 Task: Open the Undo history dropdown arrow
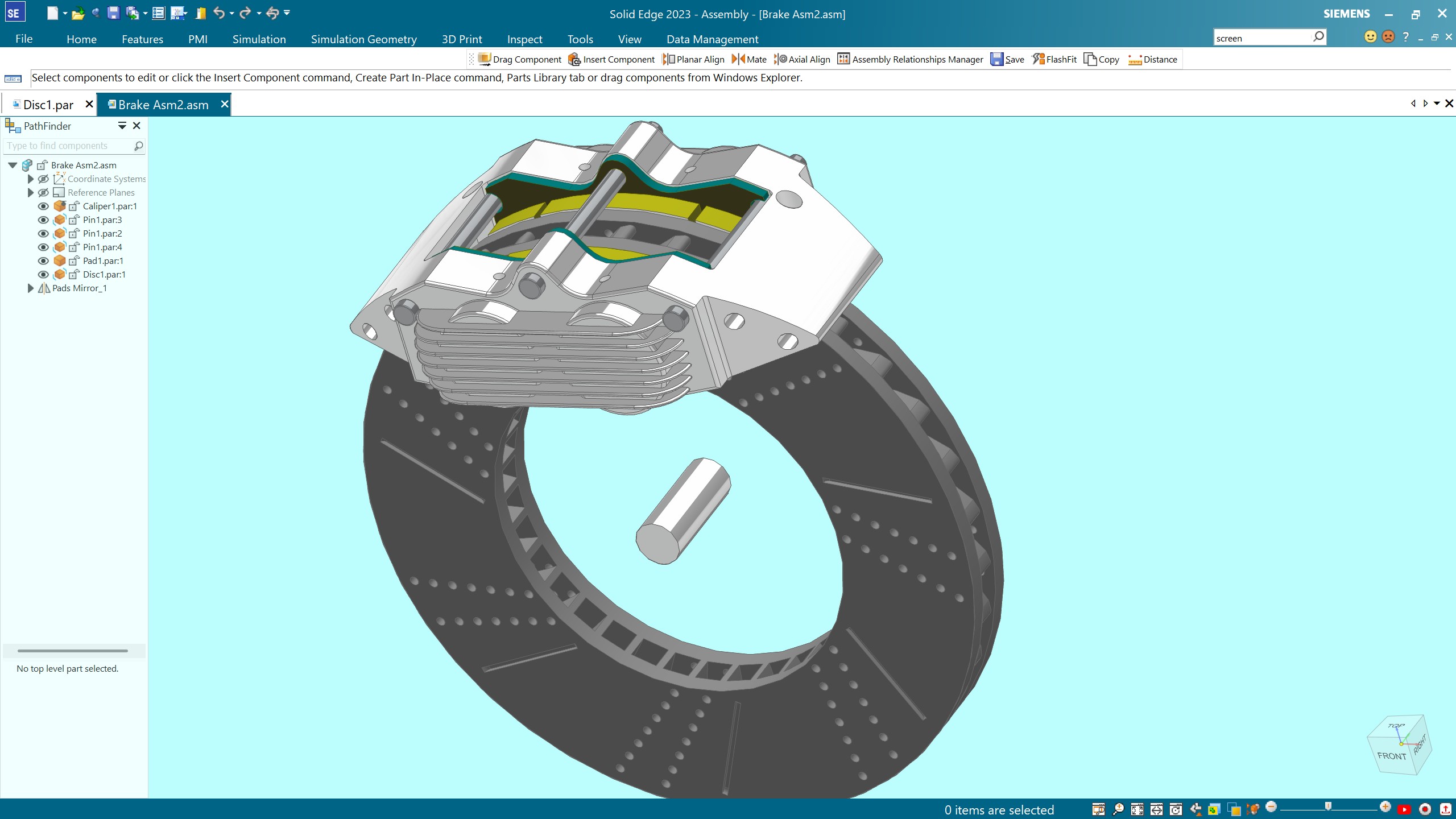pos(231,13)
